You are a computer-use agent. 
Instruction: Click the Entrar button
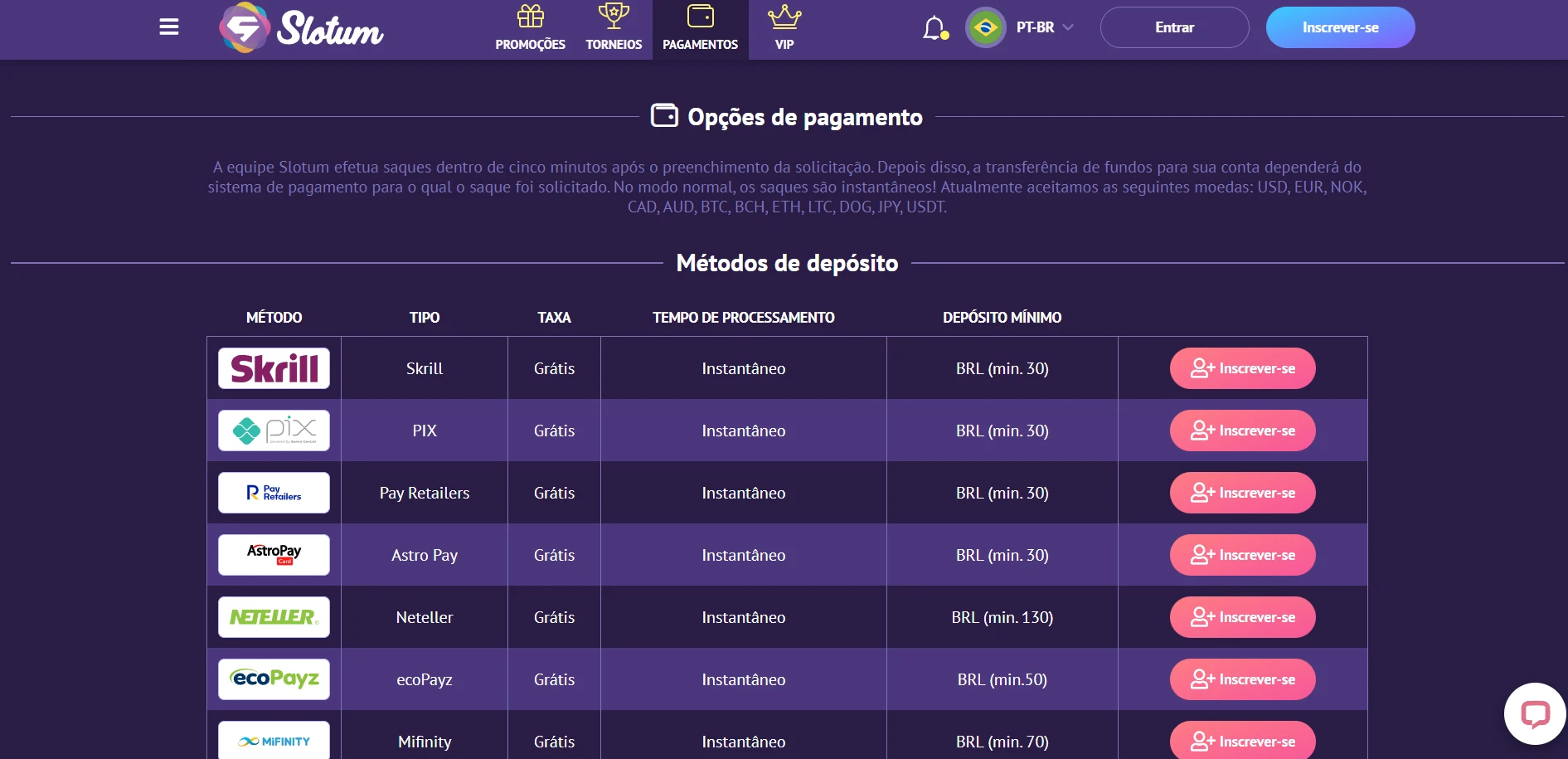(x=1174, y=27)
